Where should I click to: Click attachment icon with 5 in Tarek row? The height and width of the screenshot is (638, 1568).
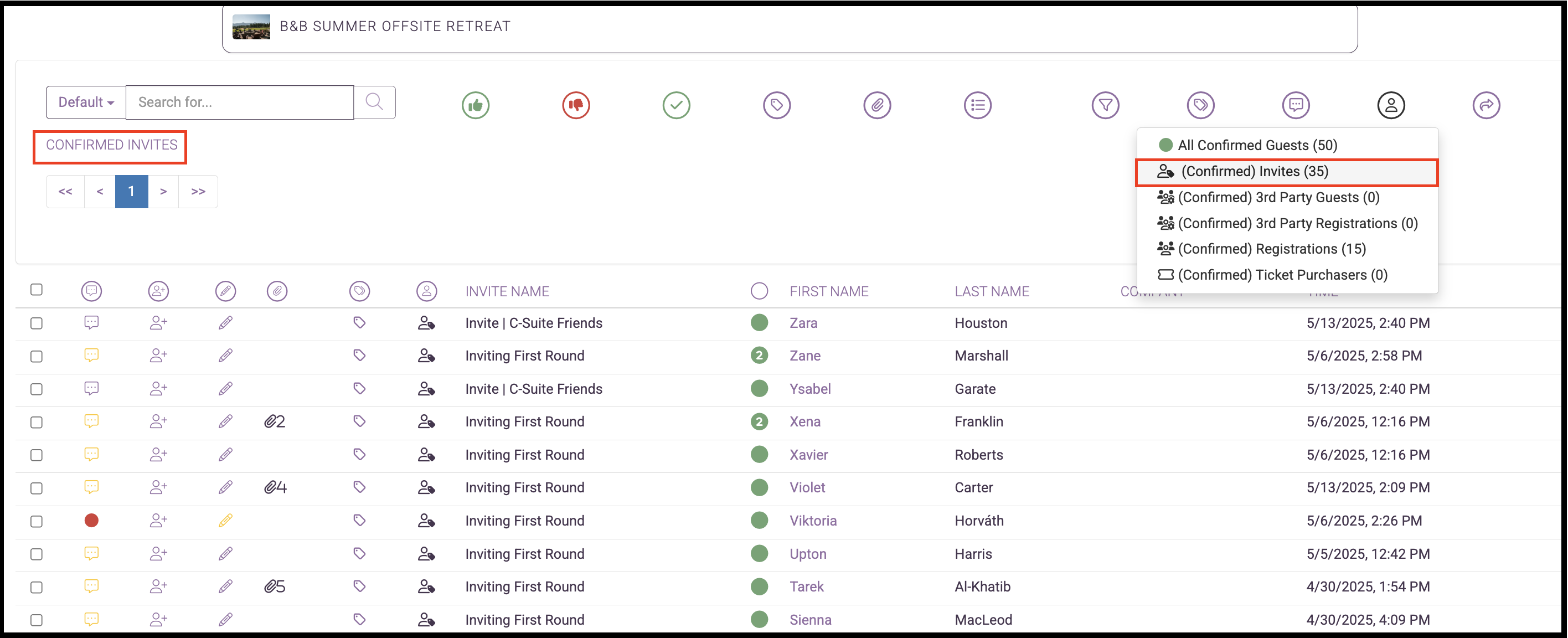[275, 586]
